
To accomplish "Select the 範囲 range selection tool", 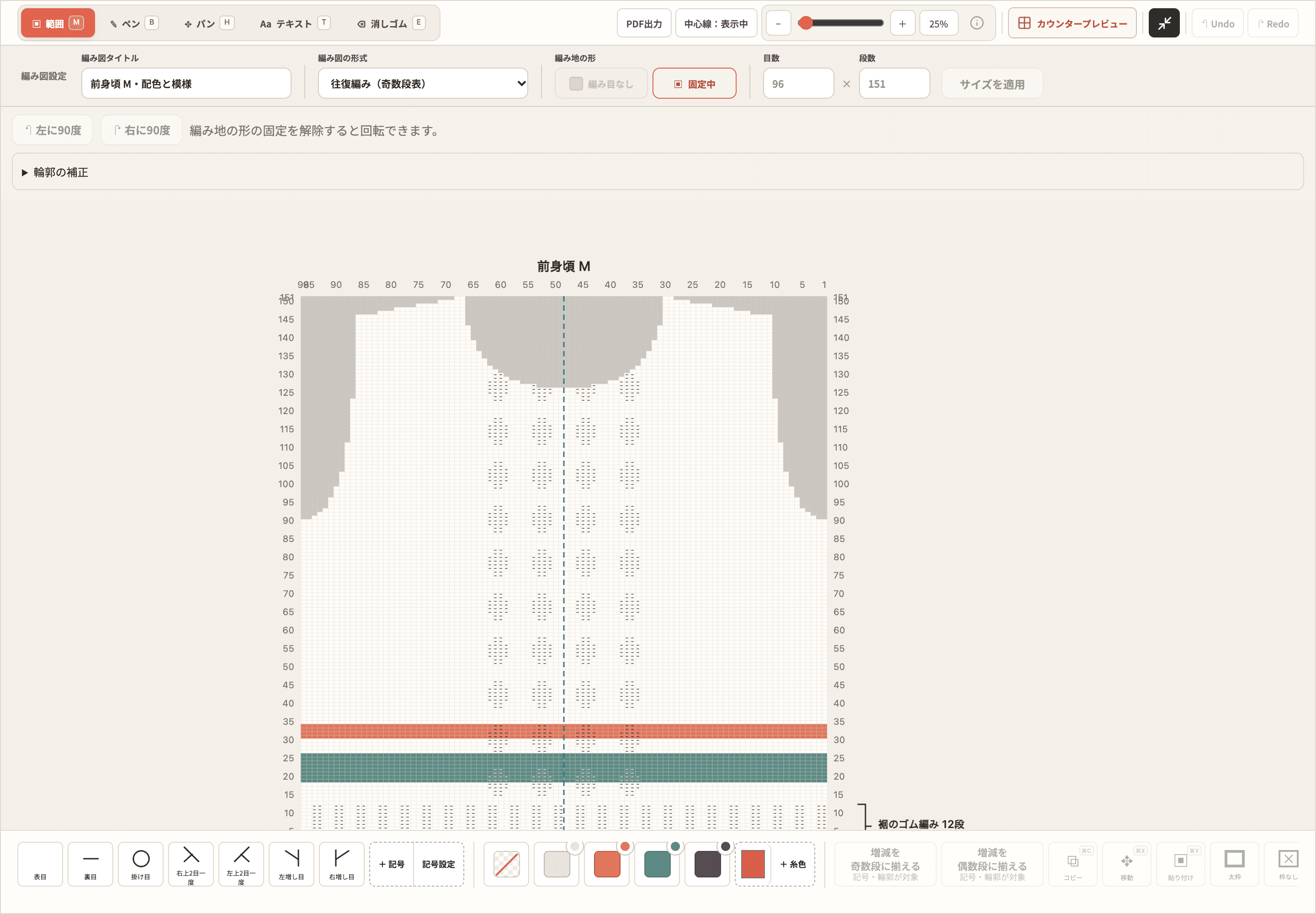I will tap(58, 23).
